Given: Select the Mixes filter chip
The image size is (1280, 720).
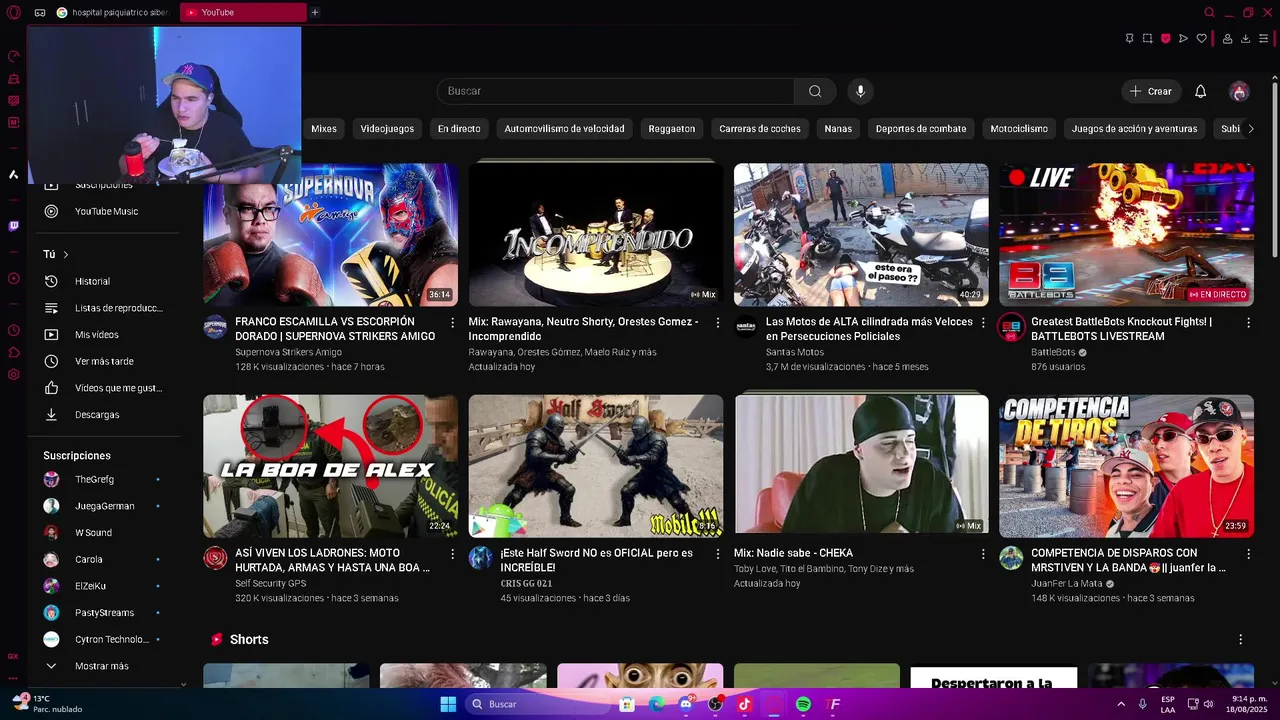Looking at the screenshot, I should pos(323,128).
